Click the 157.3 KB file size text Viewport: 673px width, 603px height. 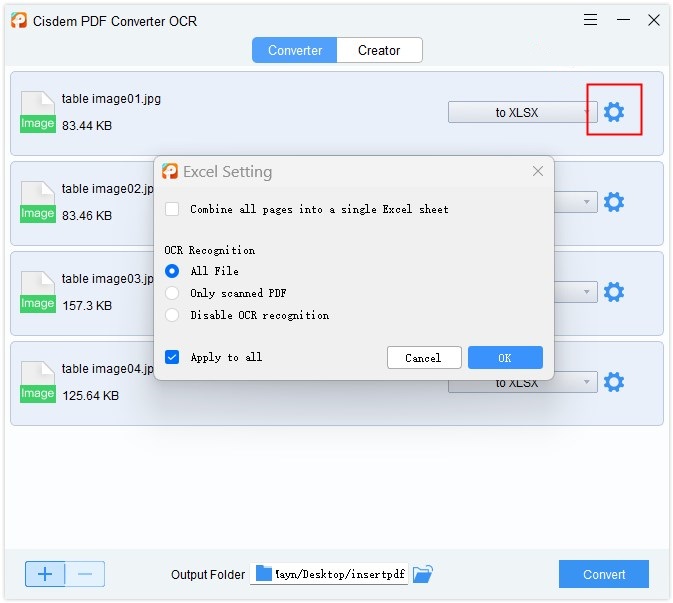(87, 306)
